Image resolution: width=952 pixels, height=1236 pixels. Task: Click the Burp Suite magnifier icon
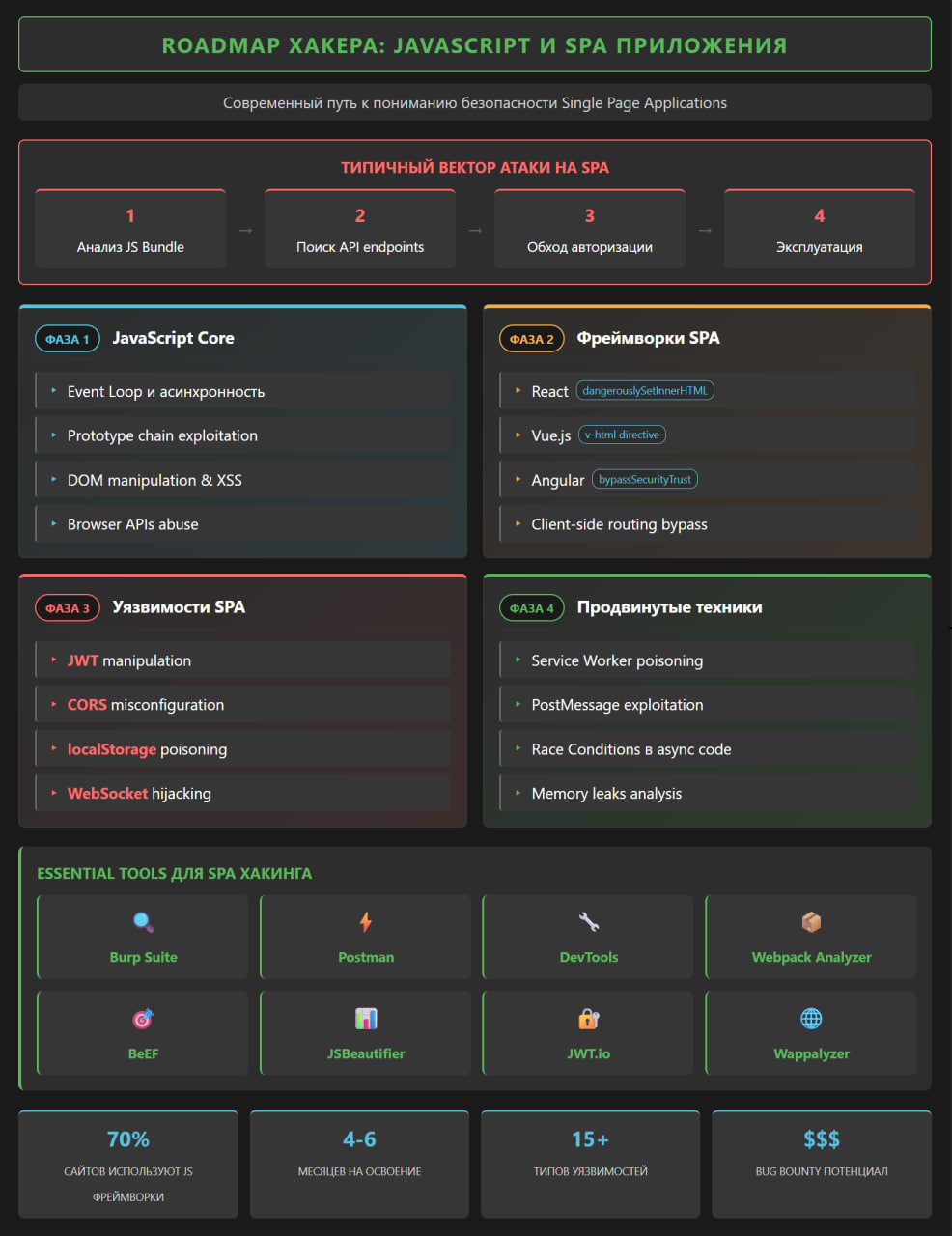pos(143,922)
